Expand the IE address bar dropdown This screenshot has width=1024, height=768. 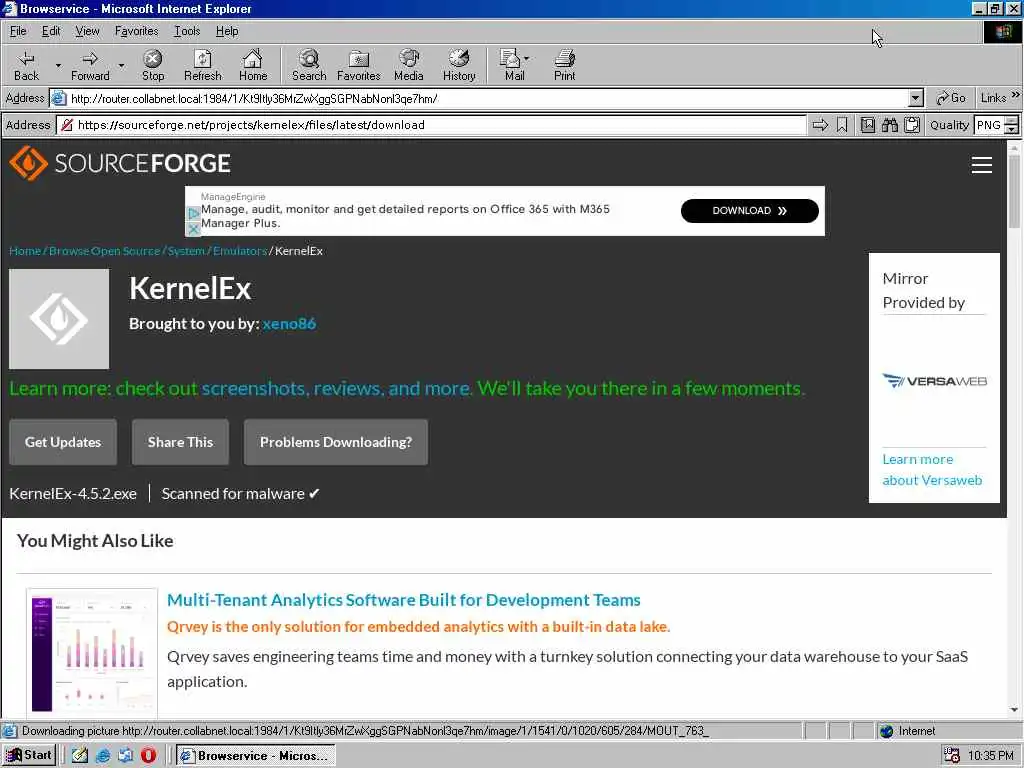(x=916, y=99)
